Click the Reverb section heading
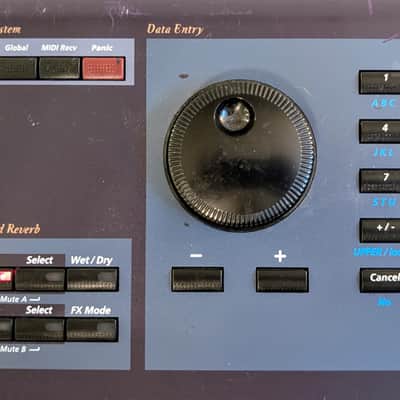This screenshot has width=400, height=400. click(x=20, y=229)
